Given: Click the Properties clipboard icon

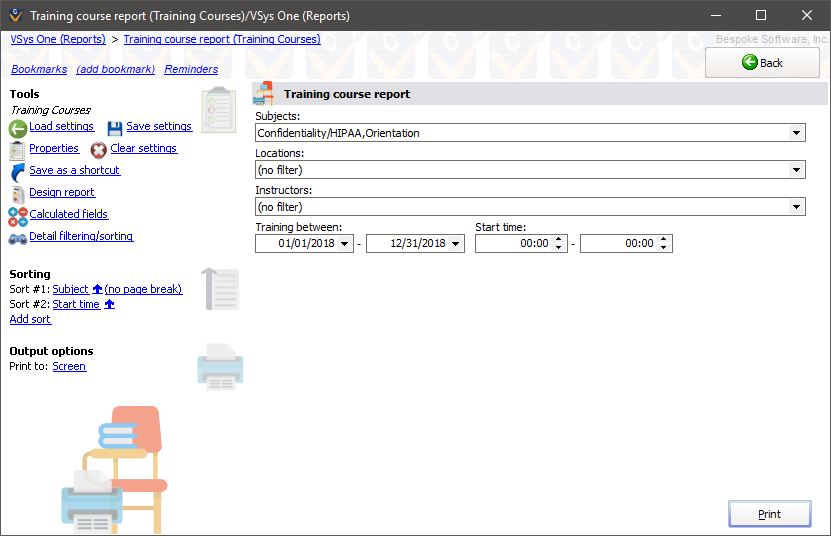Looking at the screenshot, I should tap(17, 151).
